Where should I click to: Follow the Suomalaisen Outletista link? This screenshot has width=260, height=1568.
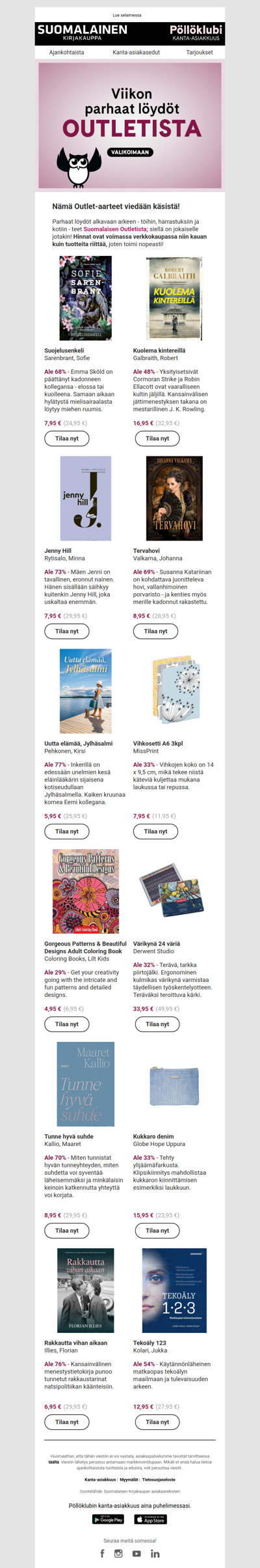[x=116, y=229]
